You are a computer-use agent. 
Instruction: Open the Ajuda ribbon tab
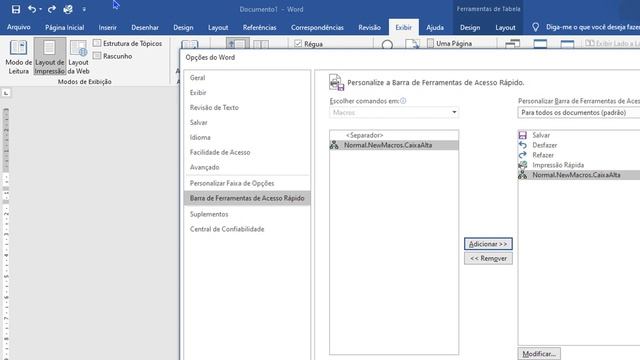coord(435,27)
